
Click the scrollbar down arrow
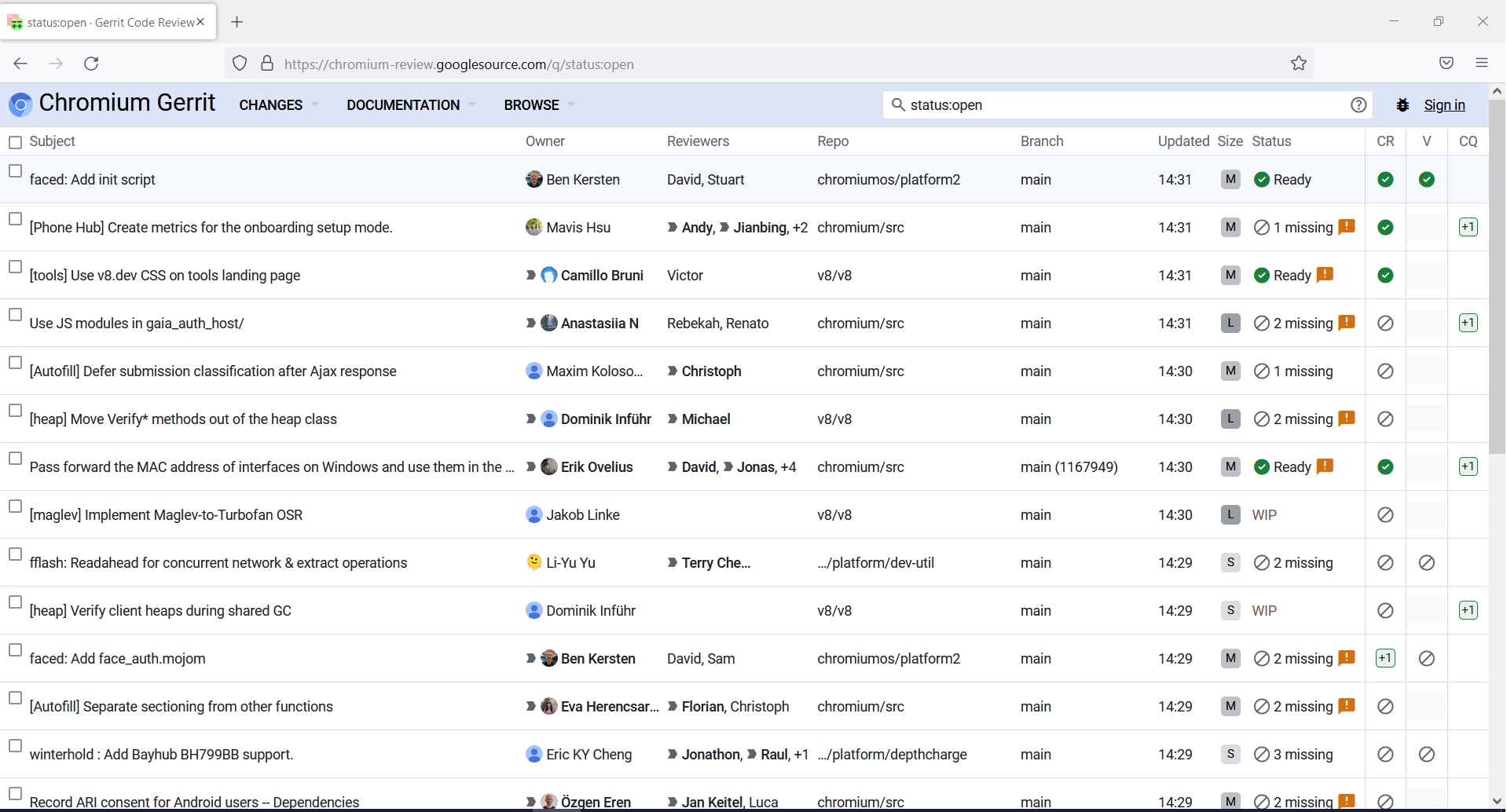pyautogui.click(x=1497, y=802)
